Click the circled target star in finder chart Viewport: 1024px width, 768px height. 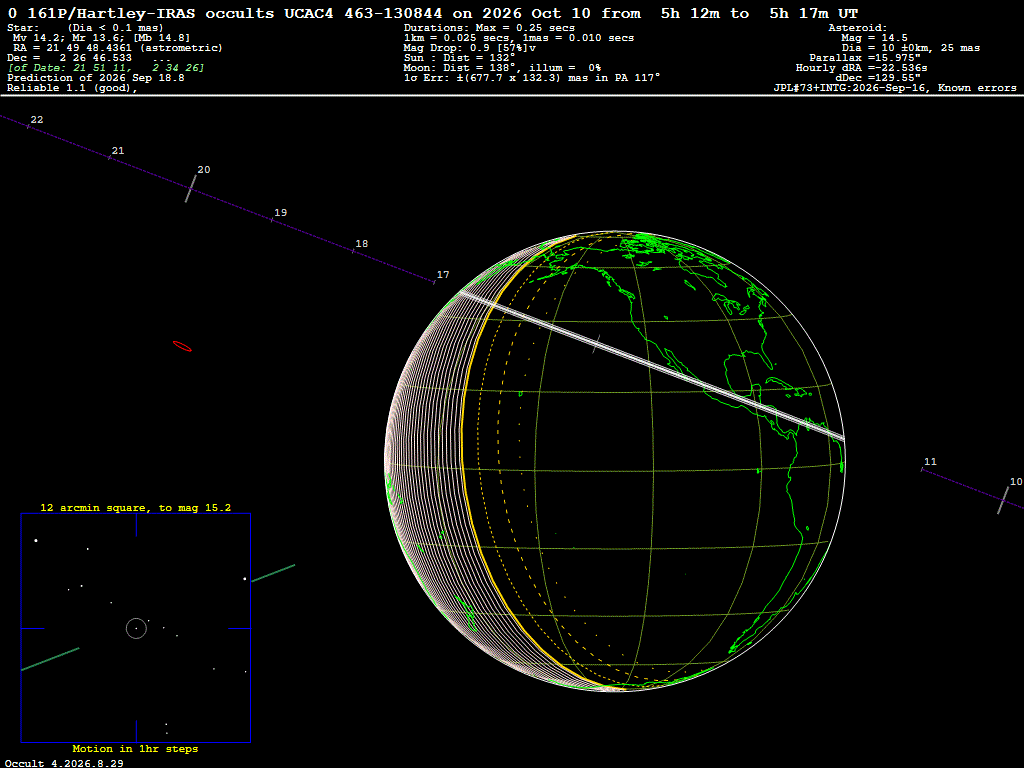tap(136, 628)
